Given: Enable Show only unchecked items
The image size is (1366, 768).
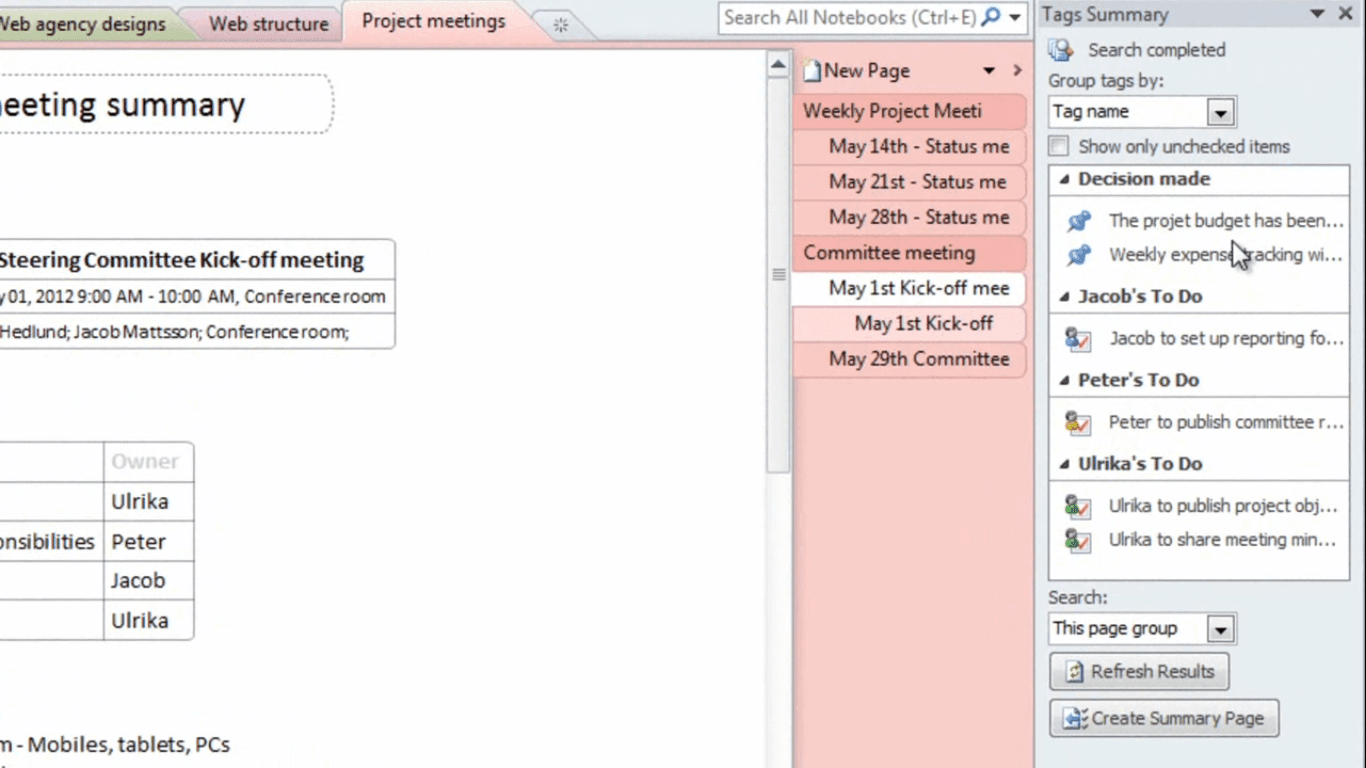Looking at the screenshot, I should pyautogui.click(x=1058, y=146).
